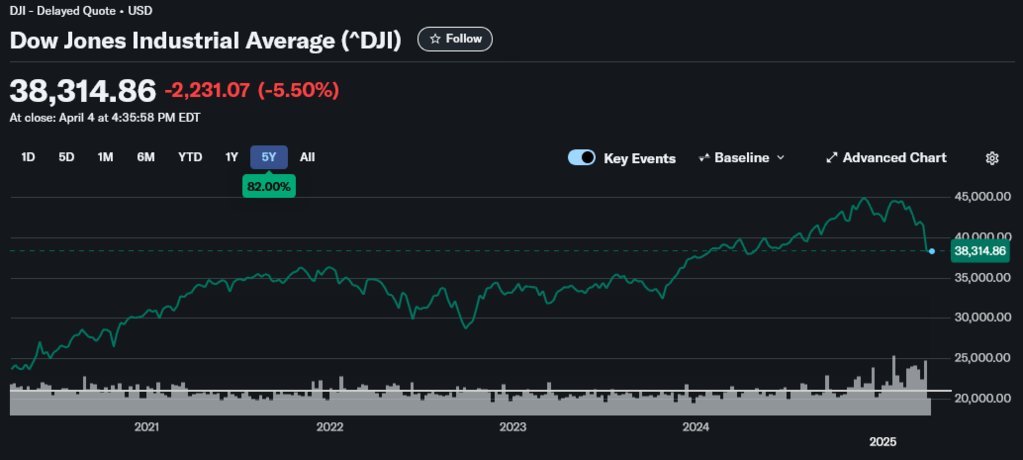Screen dimensions: 1023x460
Task: Click the 2023 label on time axis
Action: [513, 428]
